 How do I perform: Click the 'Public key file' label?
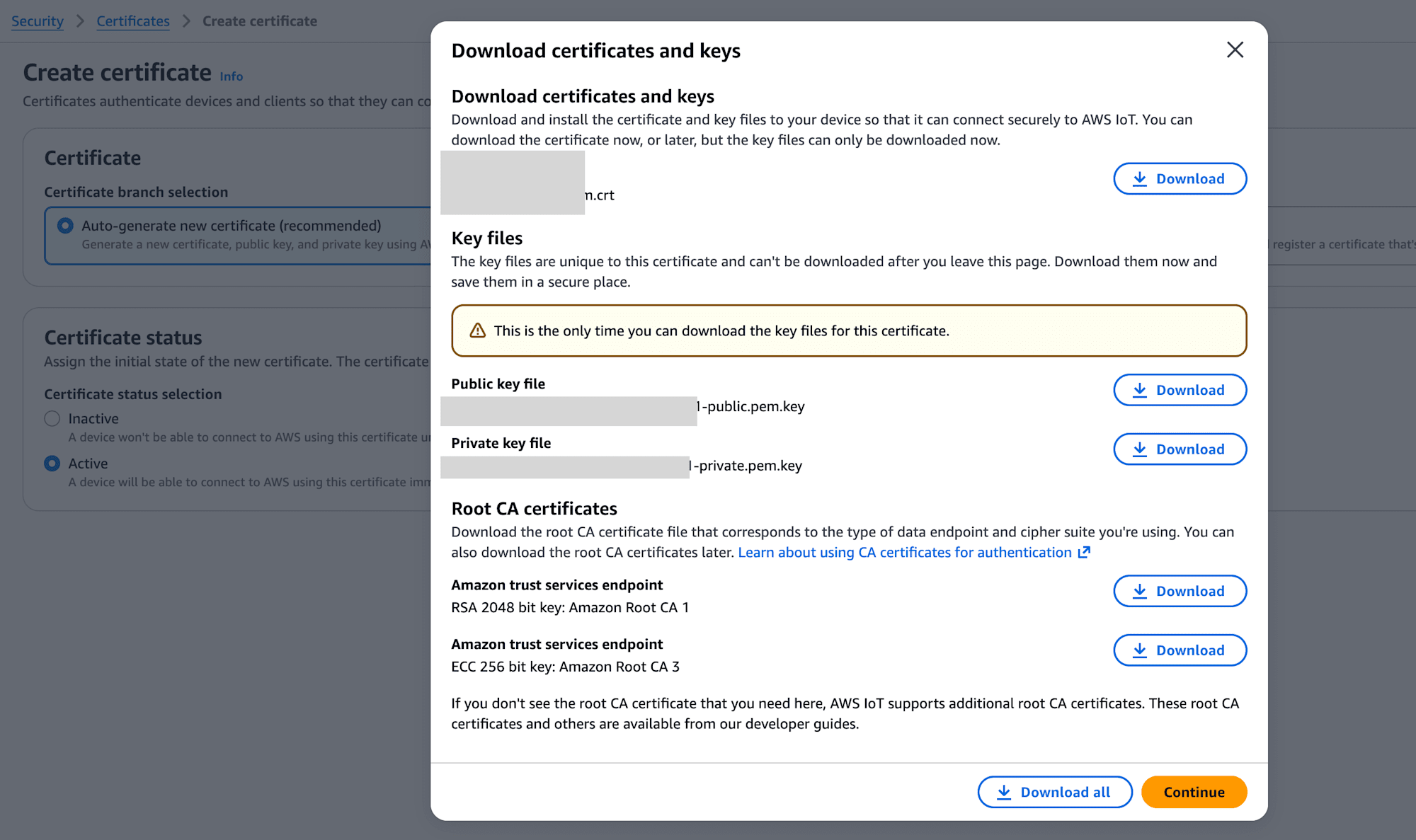tap(498, 384)
